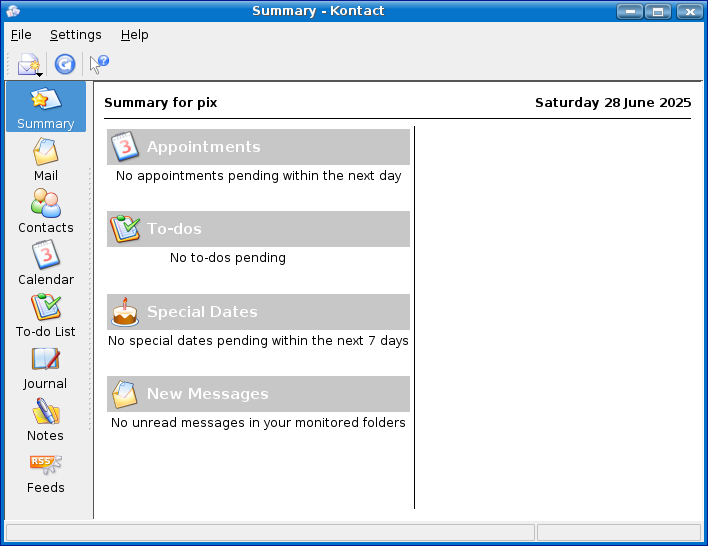Expand the New Message dropdown button
Image resolution: width=708 pixels, height=546 pixels.
tap(38, 73)
